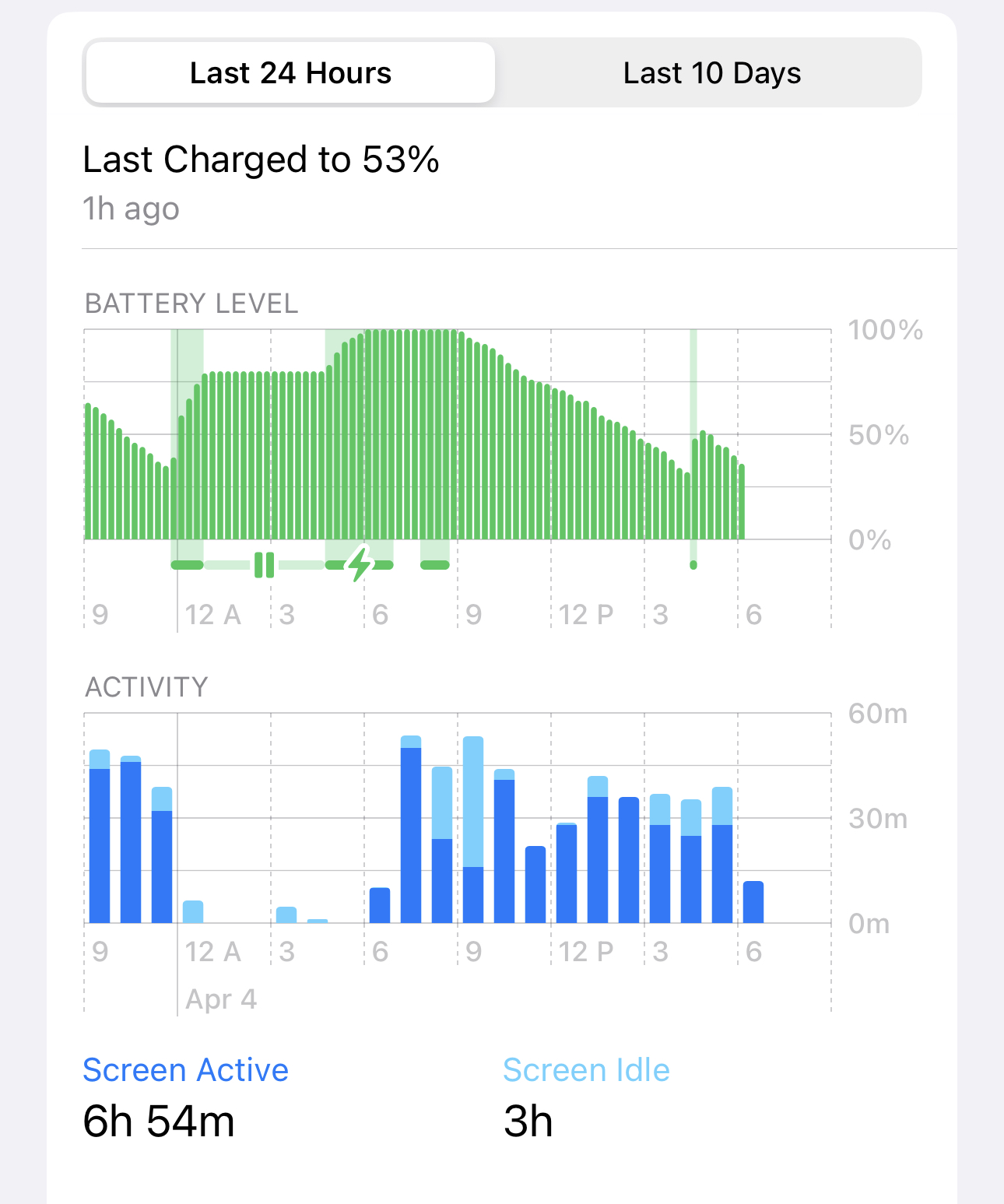This screenshot has width=1004, height=1204.
Task: Tap the 12 A marker on activity chart
Action: click(212, 951)
